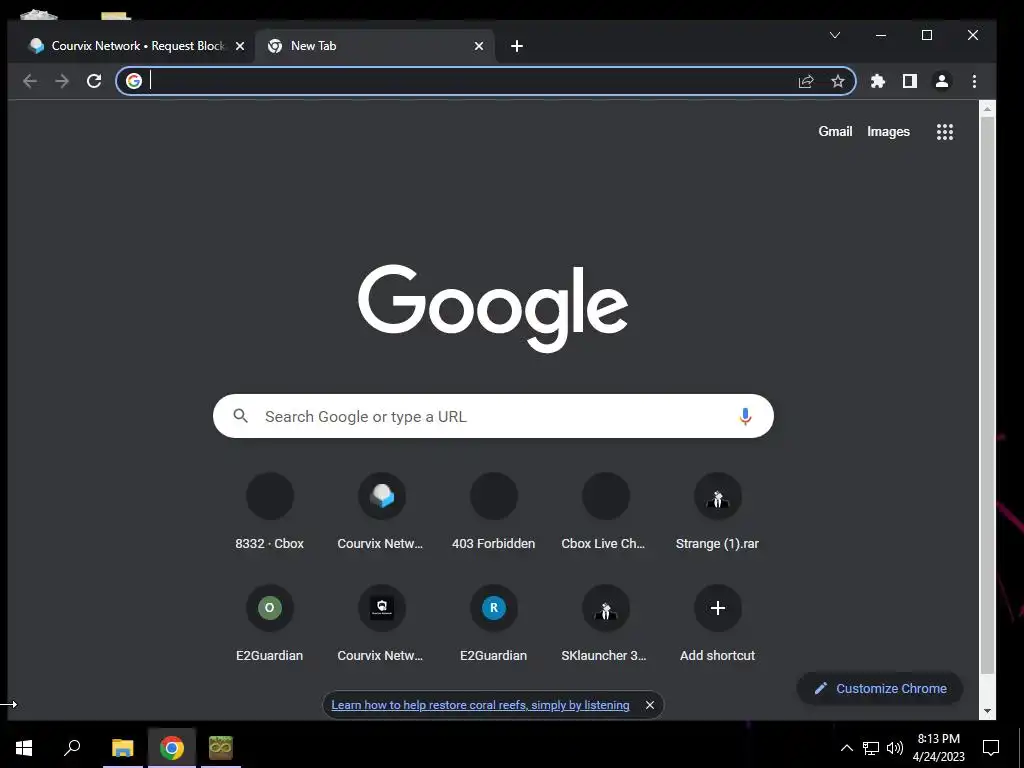Open the coral reefs promo link
Viewport: 1024px width, 768px height.
pyautogui.click(x=480, y=705)
